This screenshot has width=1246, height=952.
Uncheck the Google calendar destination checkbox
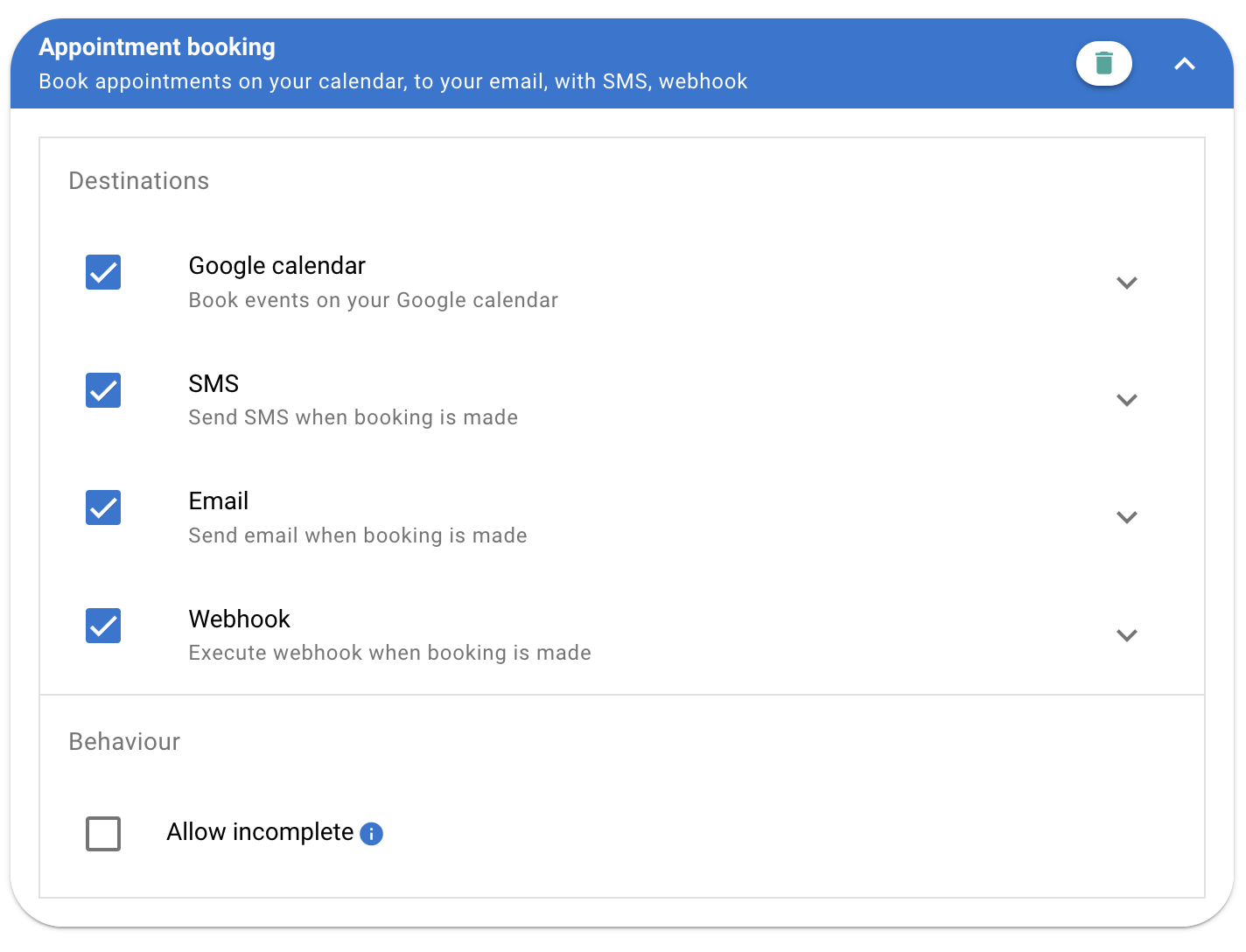pyautogui.click(x=103, y=272)
